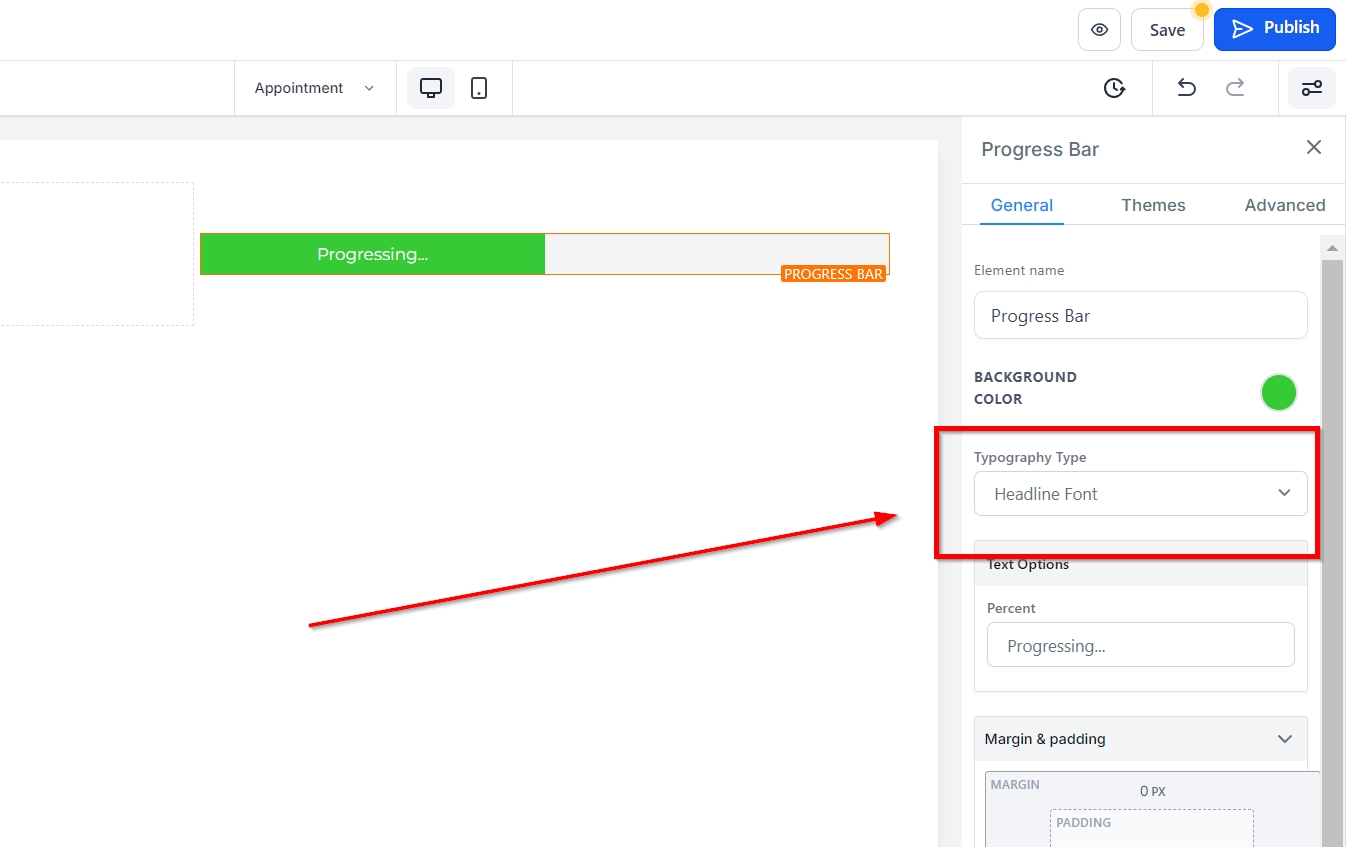This screenshot has height=847, width=1346.
Task: Close the Progress Bar panel
Action: pyautogui.click(x=1314, y=148)
